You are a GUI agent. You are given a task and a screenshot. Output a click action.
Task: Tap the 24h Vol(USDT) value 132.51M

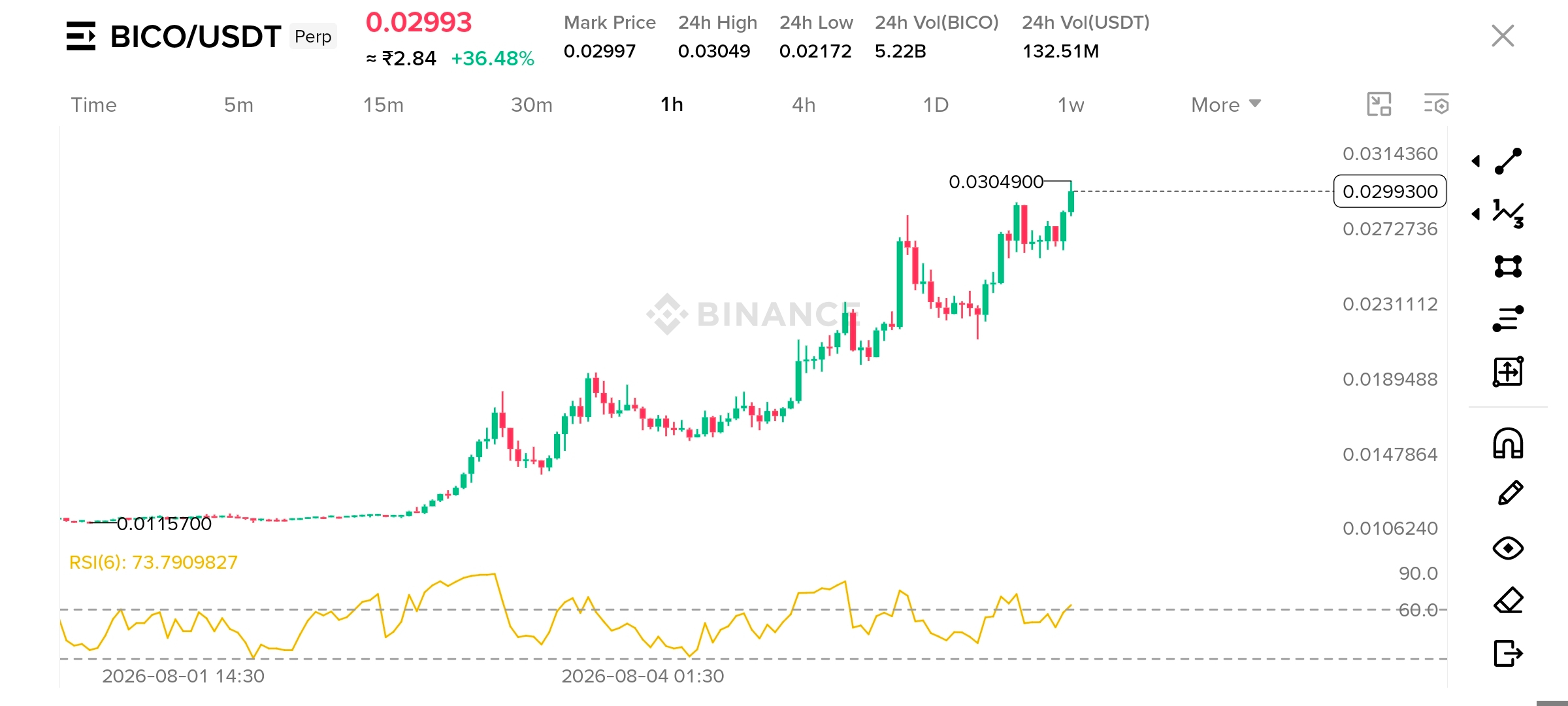tap(1060, 51)
